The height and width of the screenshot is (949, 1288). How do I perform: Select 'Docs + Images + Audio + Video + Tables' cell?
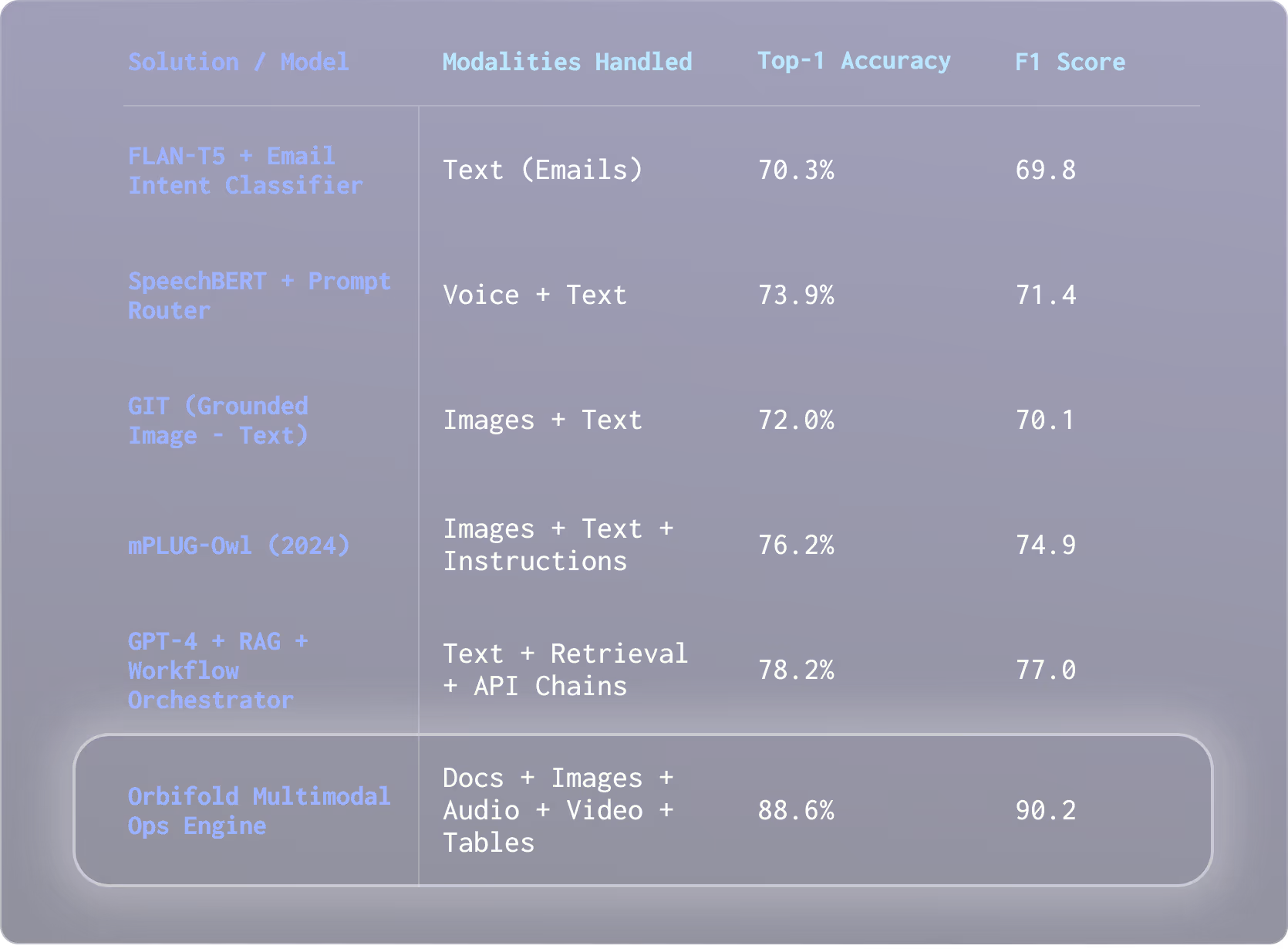coord(558,810)
